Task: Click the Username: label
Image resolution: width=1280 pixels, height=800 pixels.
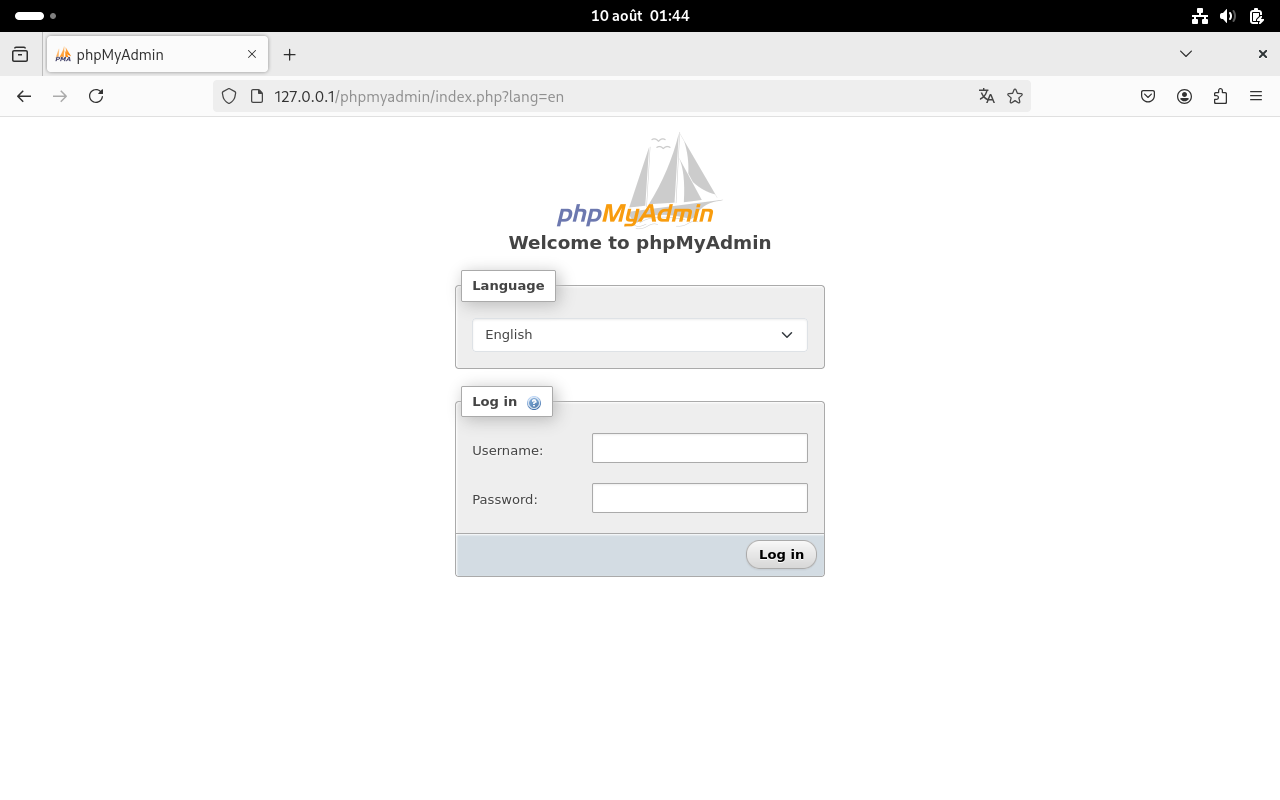Action: [x=507, y=450]
